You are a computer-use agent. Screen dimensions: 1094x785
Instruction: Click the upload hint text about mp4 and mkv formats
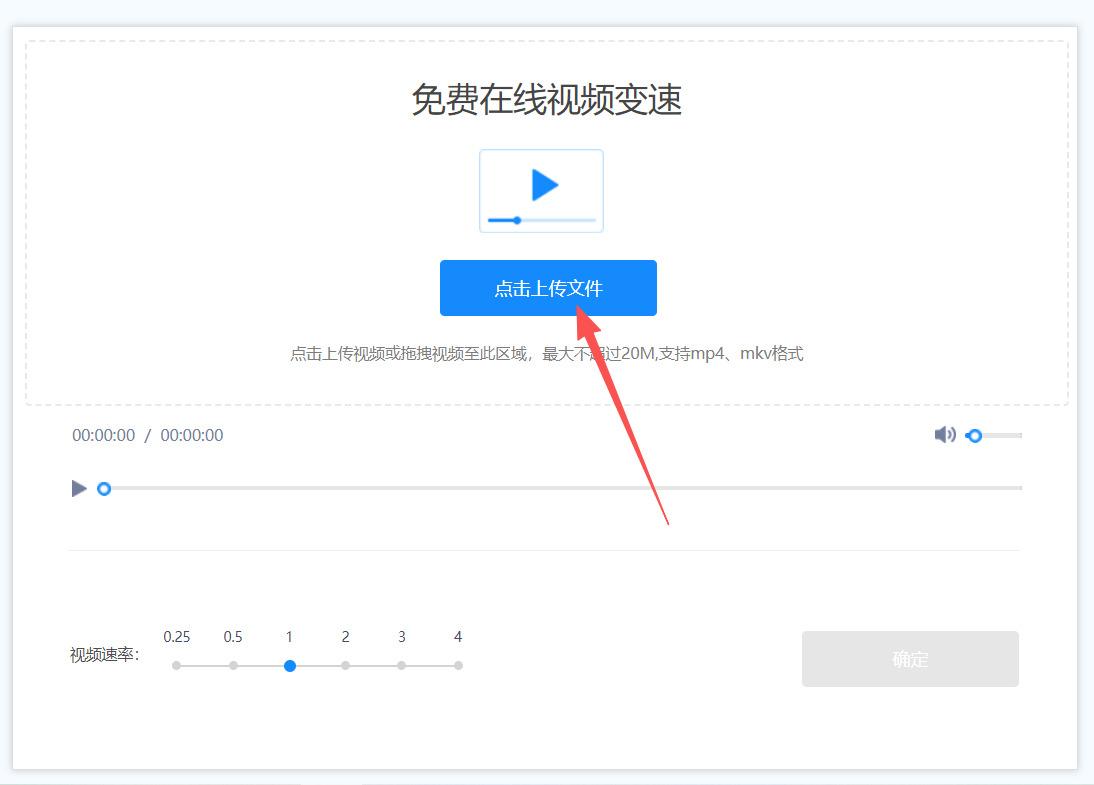click(x=545, y=353)
